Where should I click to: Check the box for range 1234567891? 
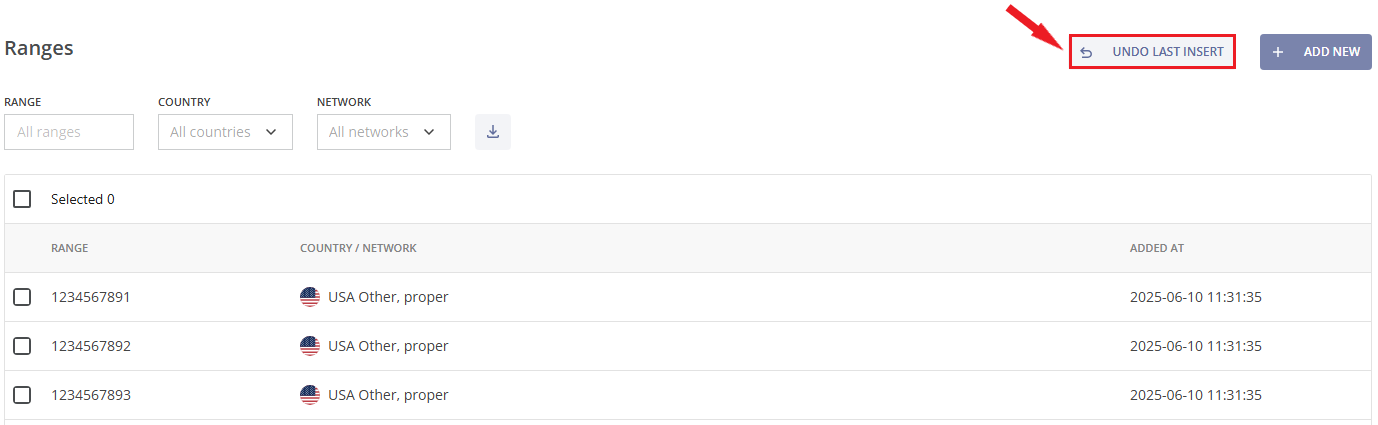22,297
